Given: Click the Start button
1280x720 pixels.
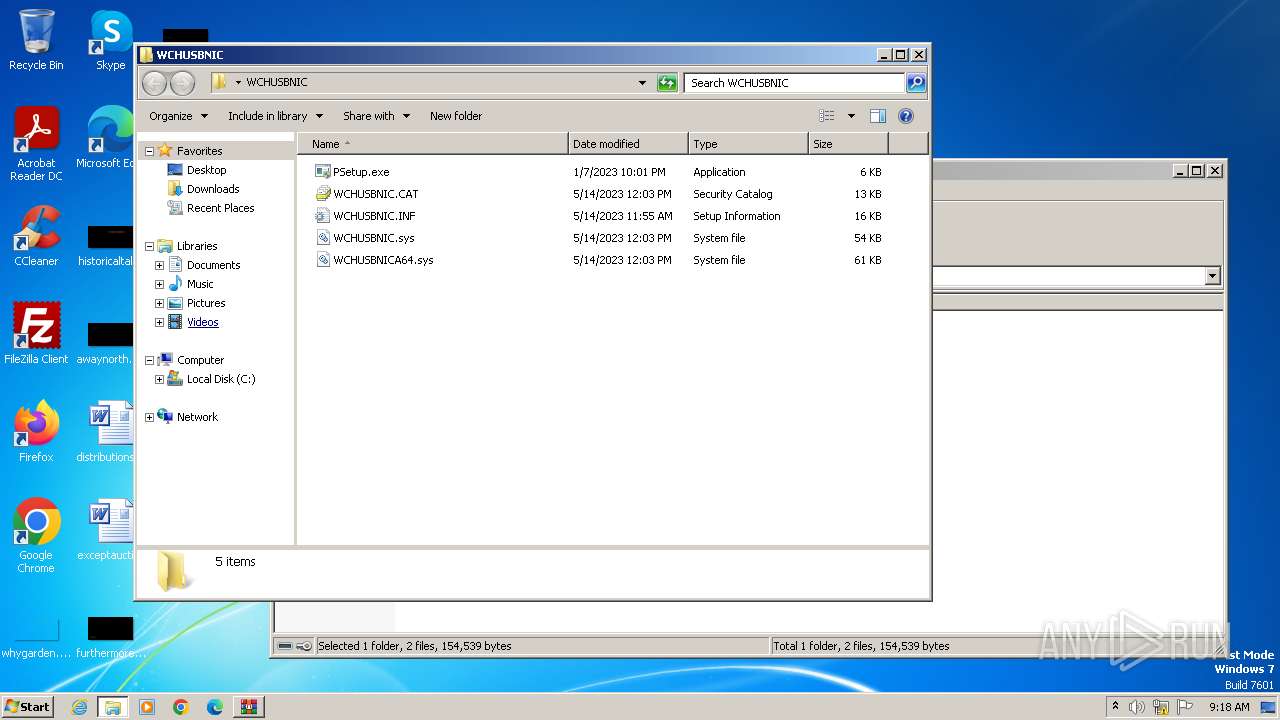Looking at the screenshot, I should (28, 707).
